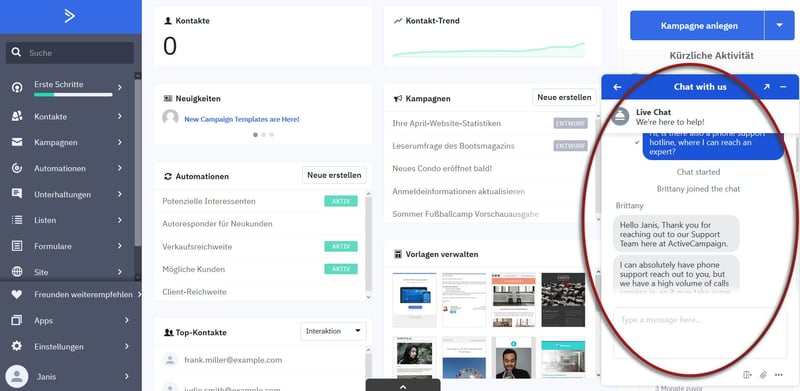
Task: Click the Janis user avatar
Action: coord(17,377)
